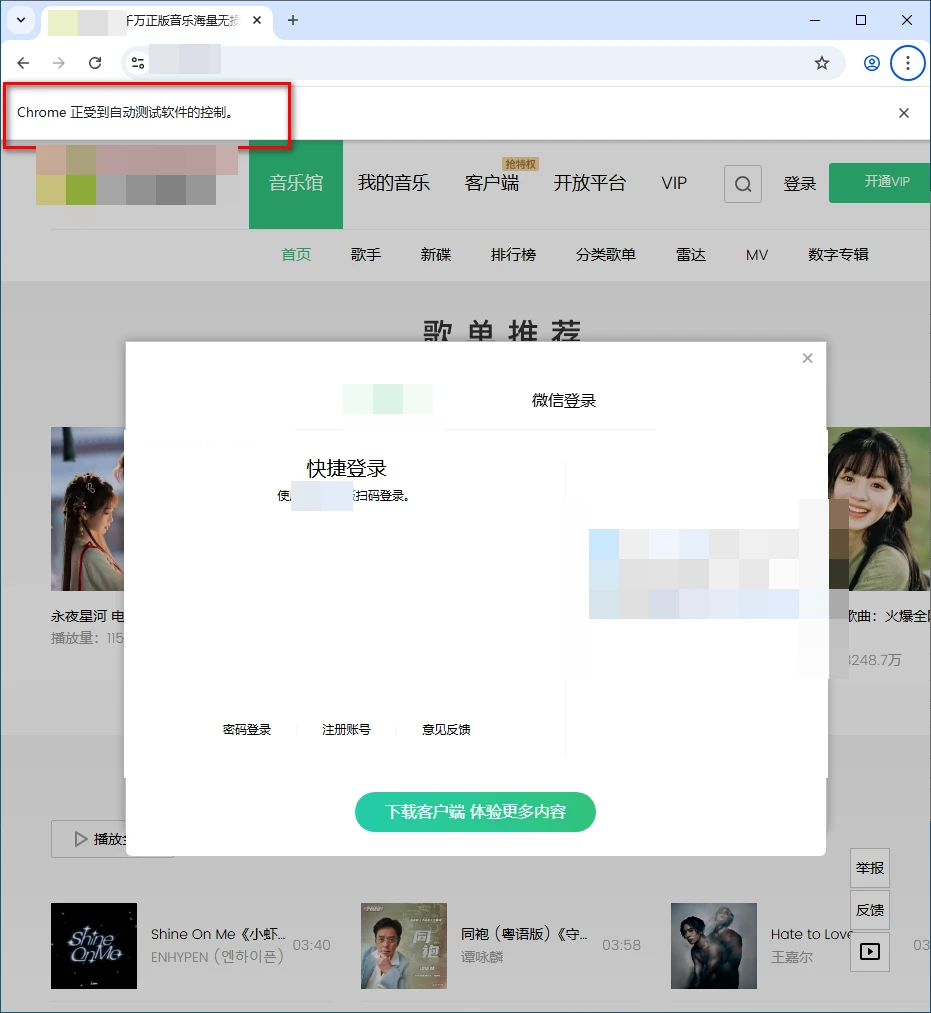Close the login dialog with X
Viewport: 931px width, 1013px height.
pyautogui.click(x=807, y=358)
